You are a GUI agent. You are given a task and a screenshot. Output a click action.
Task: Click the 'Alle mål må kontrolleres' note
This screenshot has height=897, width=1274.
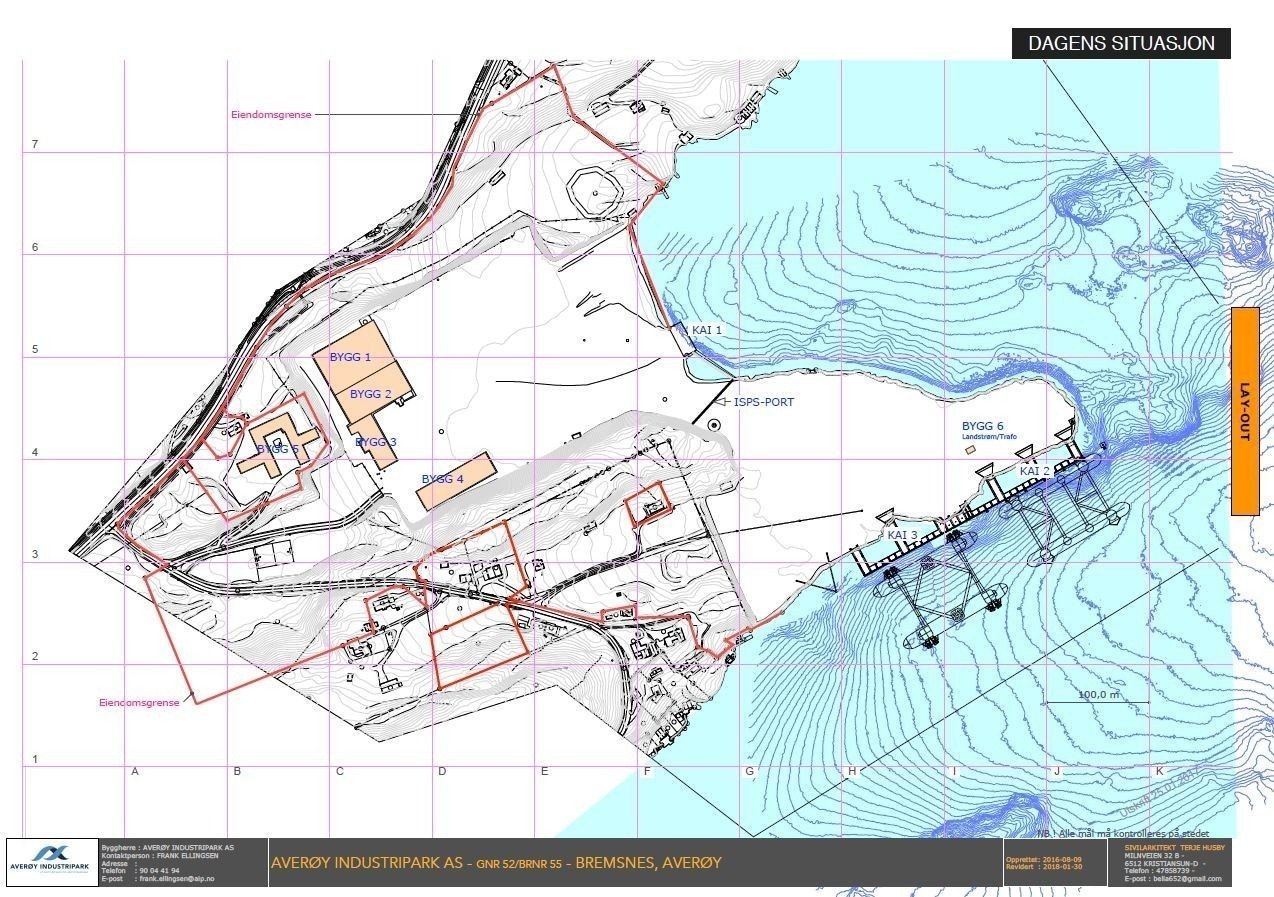click(1124, 833)
